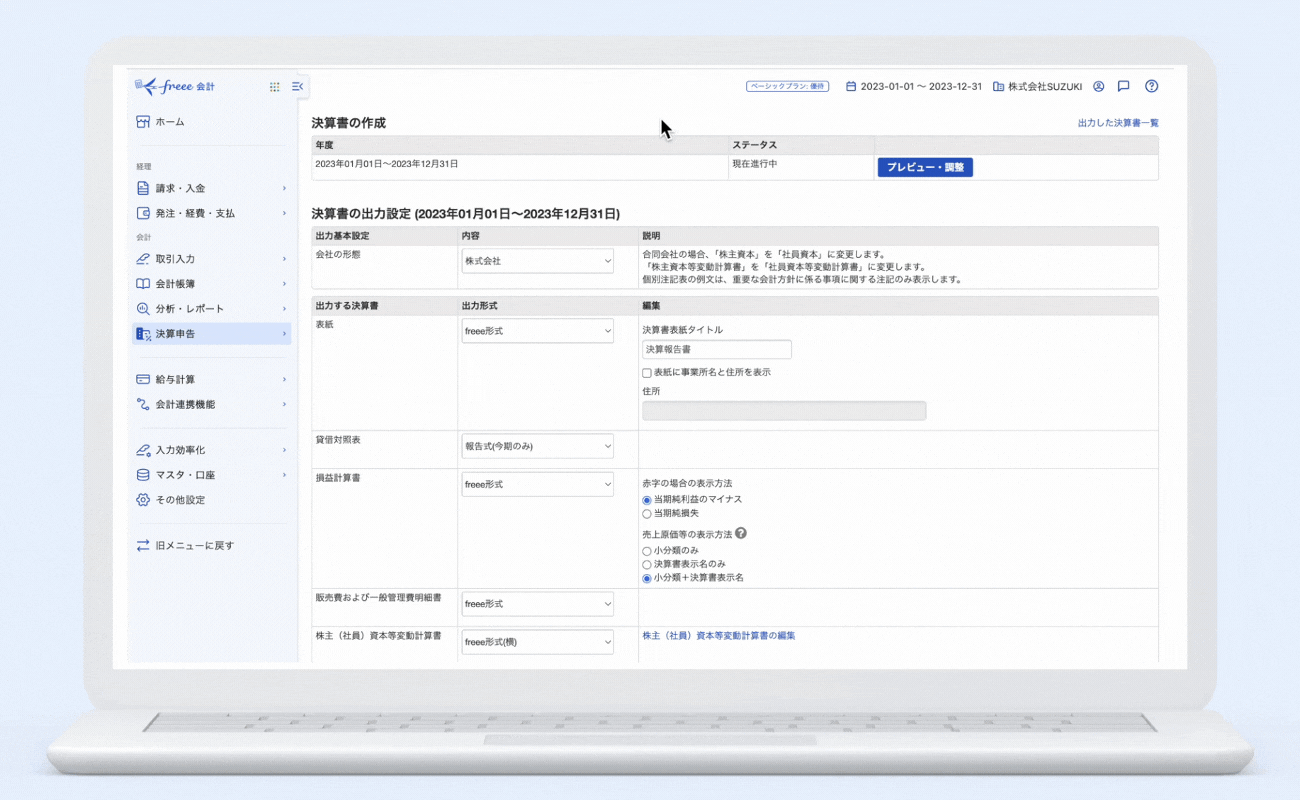Viewport: 1300px width, 800px height.
Task: Open 会社の形態 dropdown showing 株式会社
Action: 537,261
